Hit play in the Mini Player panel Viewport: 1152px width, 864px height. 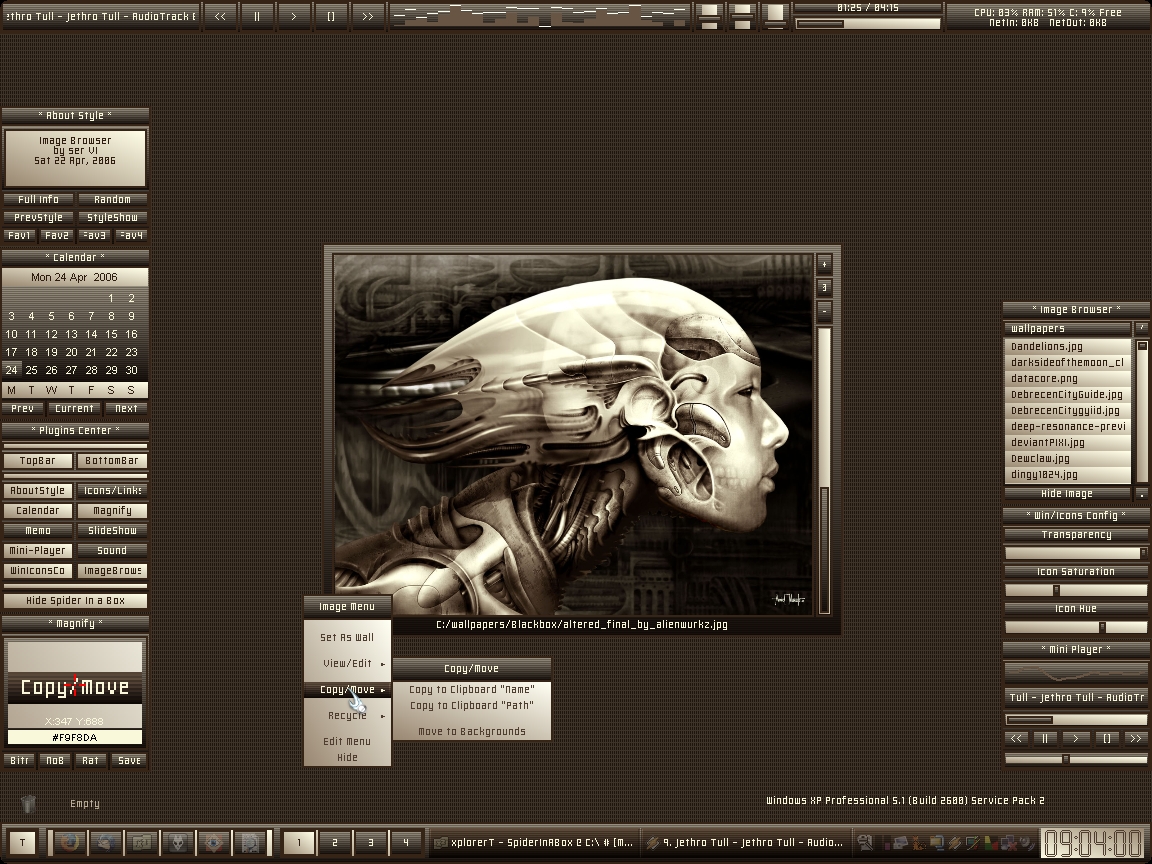1076,738
